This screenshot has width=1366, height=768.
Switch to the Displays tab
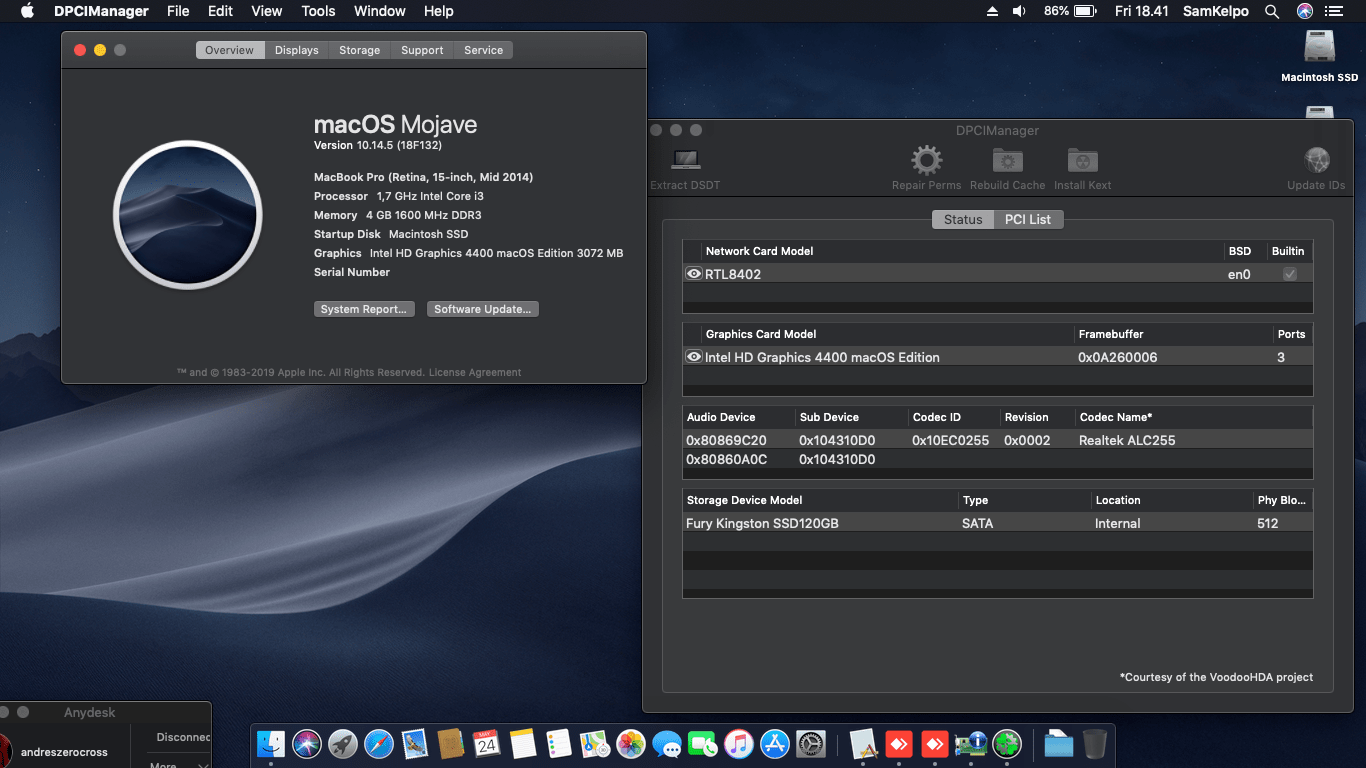click(x=296, y=49)
